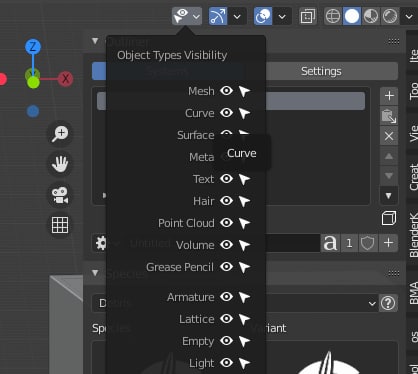
Task: Toggle Lattice visibility eye
Action: click(226, 319)
